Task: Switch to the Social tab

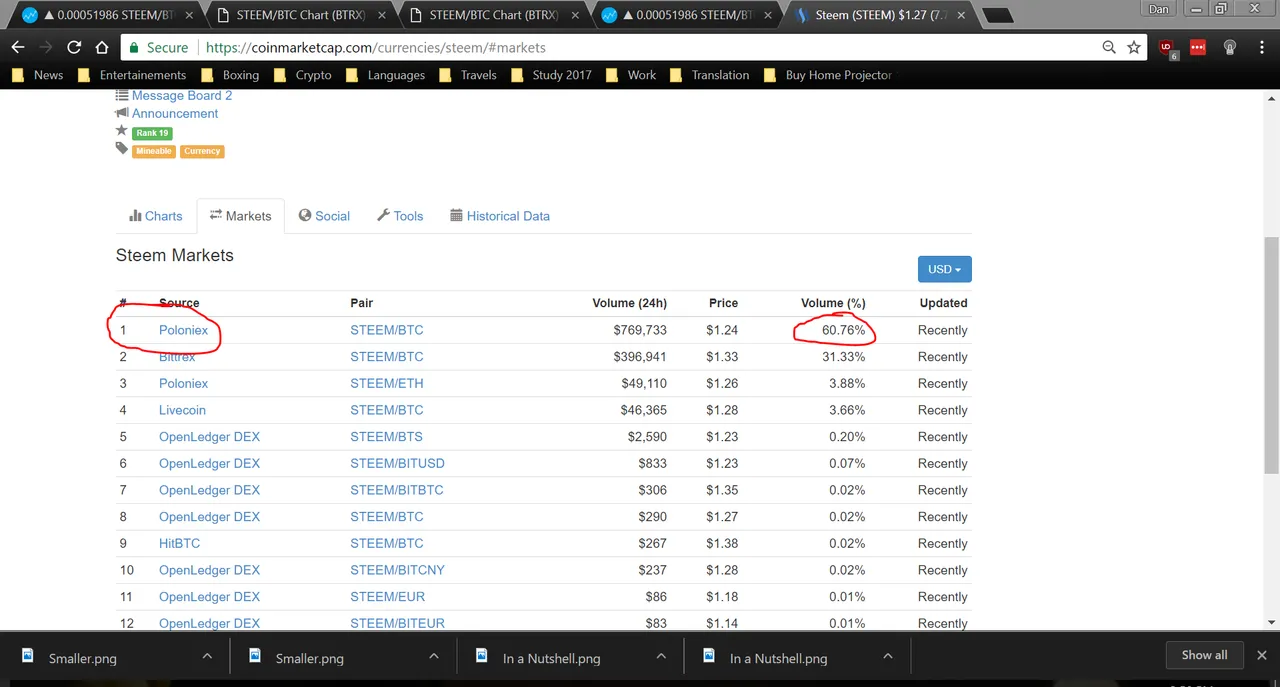Action: [324, 216]
